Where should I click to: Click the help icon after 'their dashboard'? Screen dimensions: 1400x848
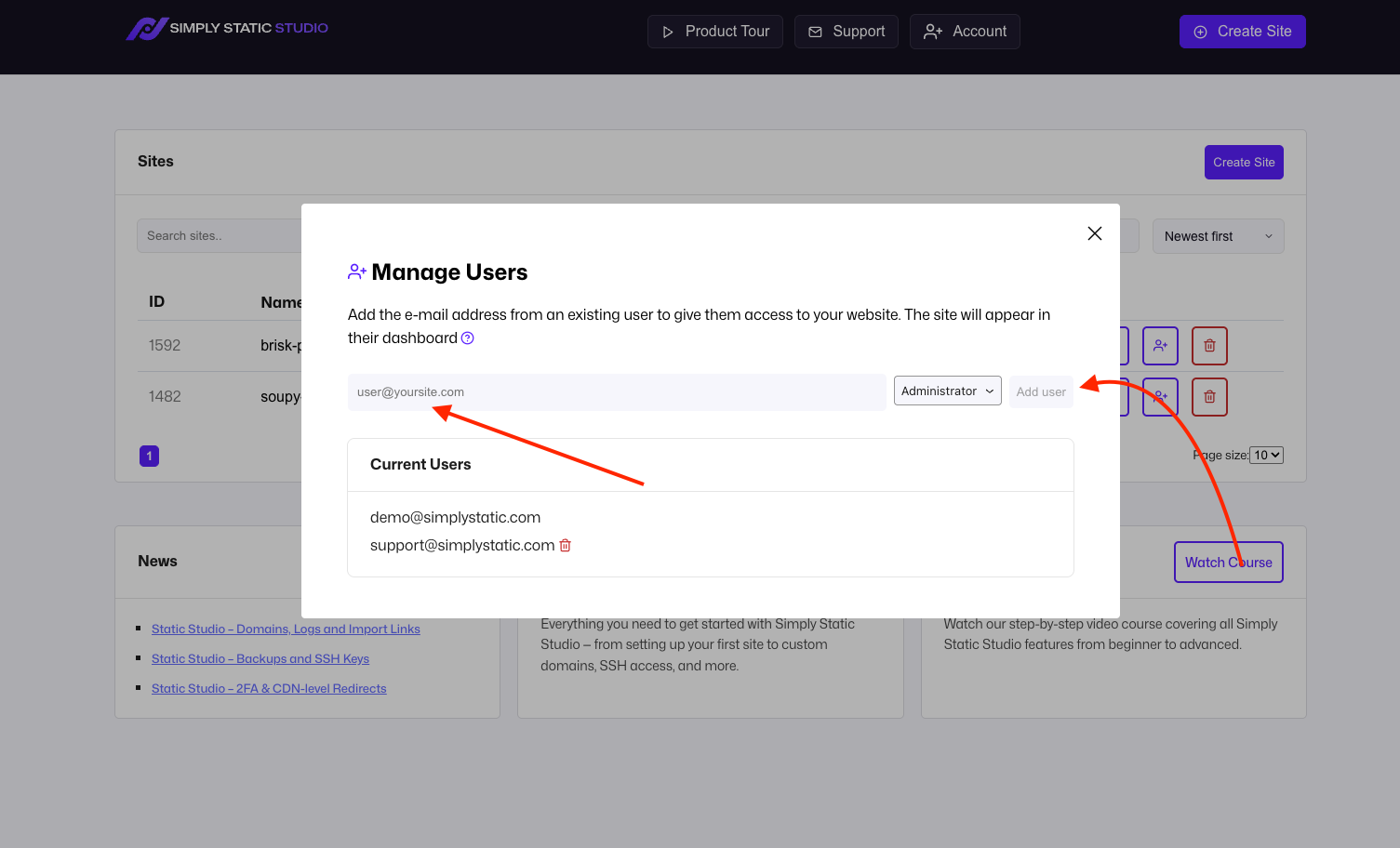click(468, 338)
